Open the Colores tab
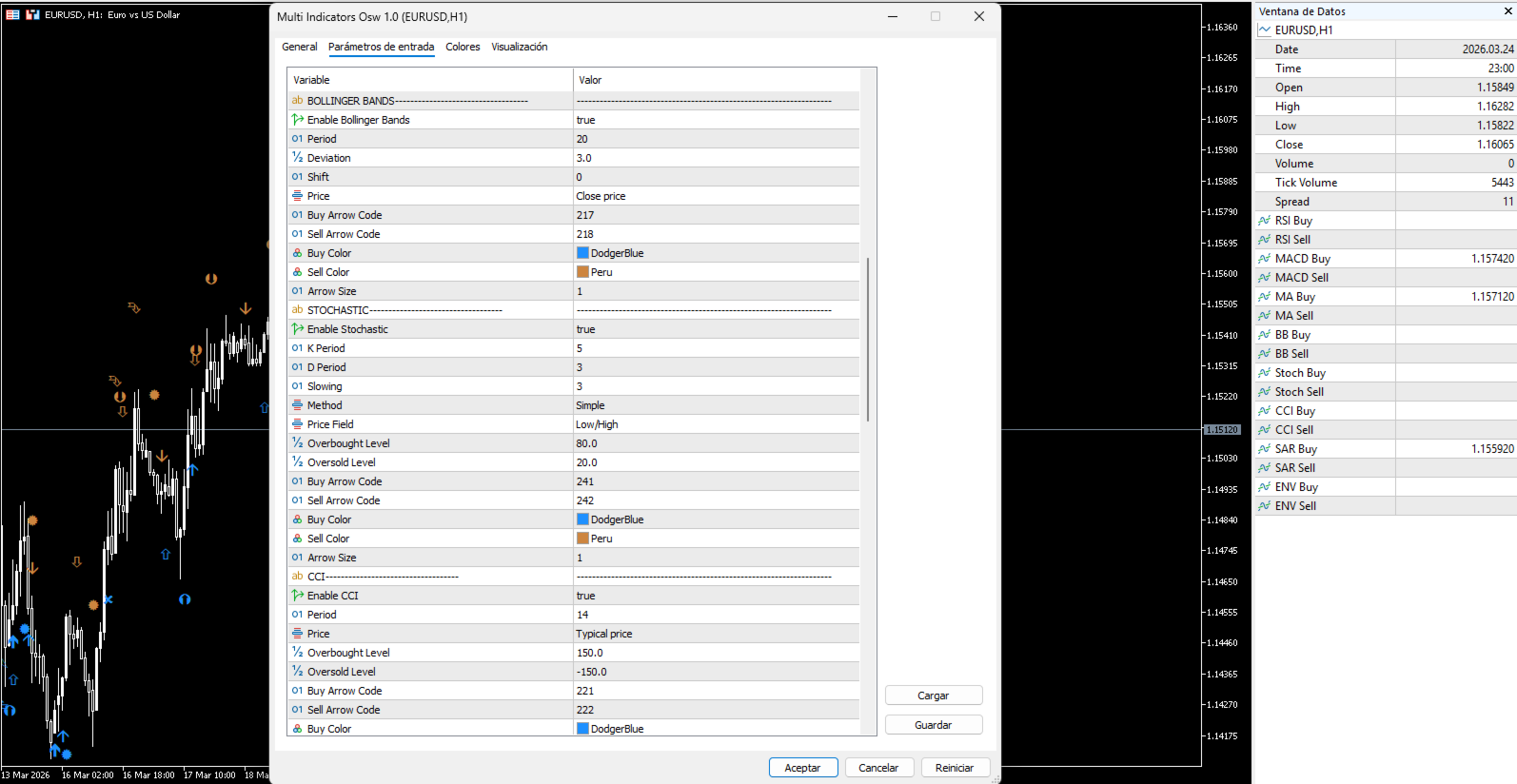 pyautogui.click(x=463, y=47)
